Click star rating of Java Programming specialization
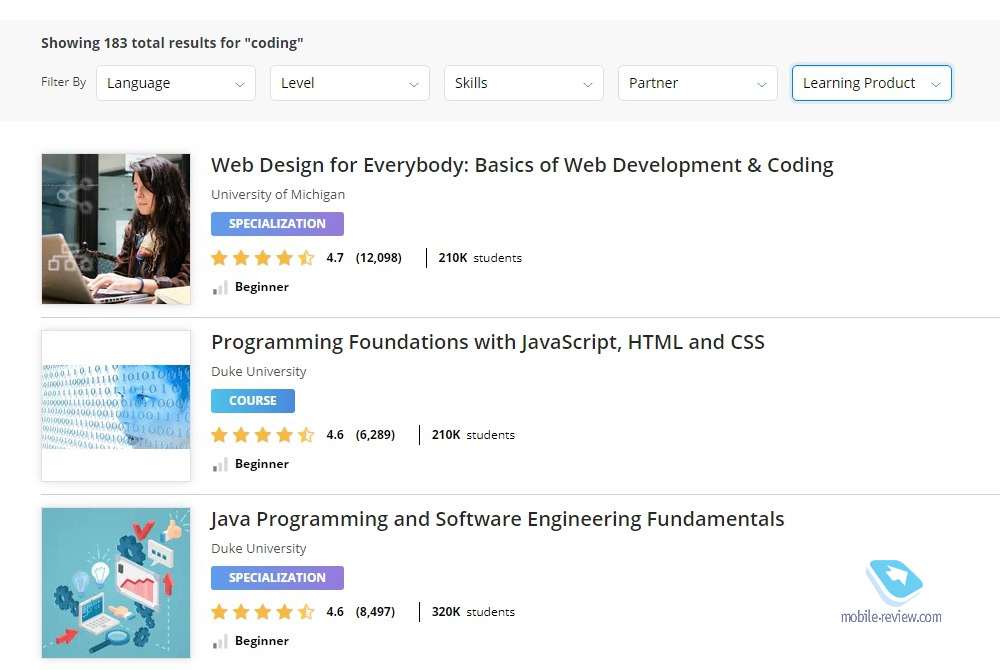Viewport: 1000px width, 670px height. click(263, 612)
